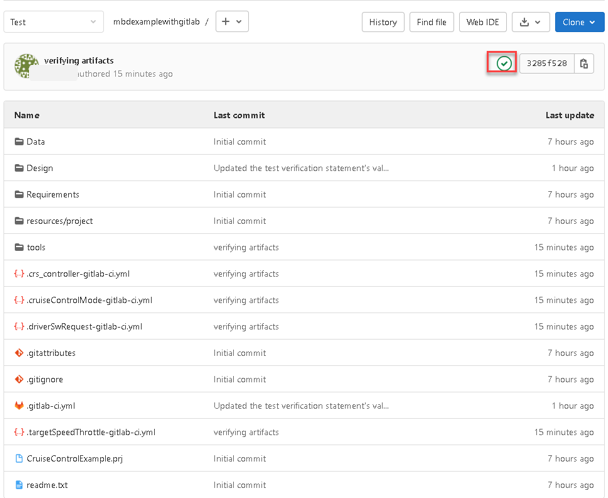This screenshot has height=498, width=608.
Task: Open the Test branch selector dropdown
Action: [x=54, y=22]
